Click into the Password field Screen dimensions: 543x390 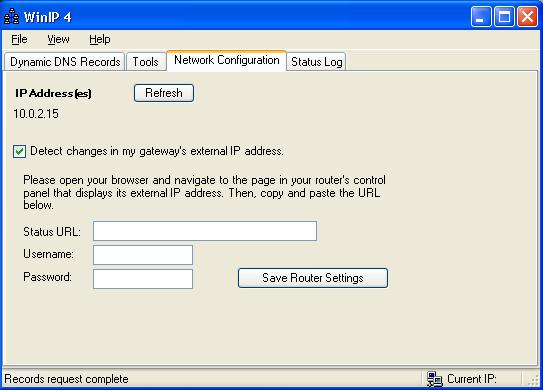(x=143, y=279)
